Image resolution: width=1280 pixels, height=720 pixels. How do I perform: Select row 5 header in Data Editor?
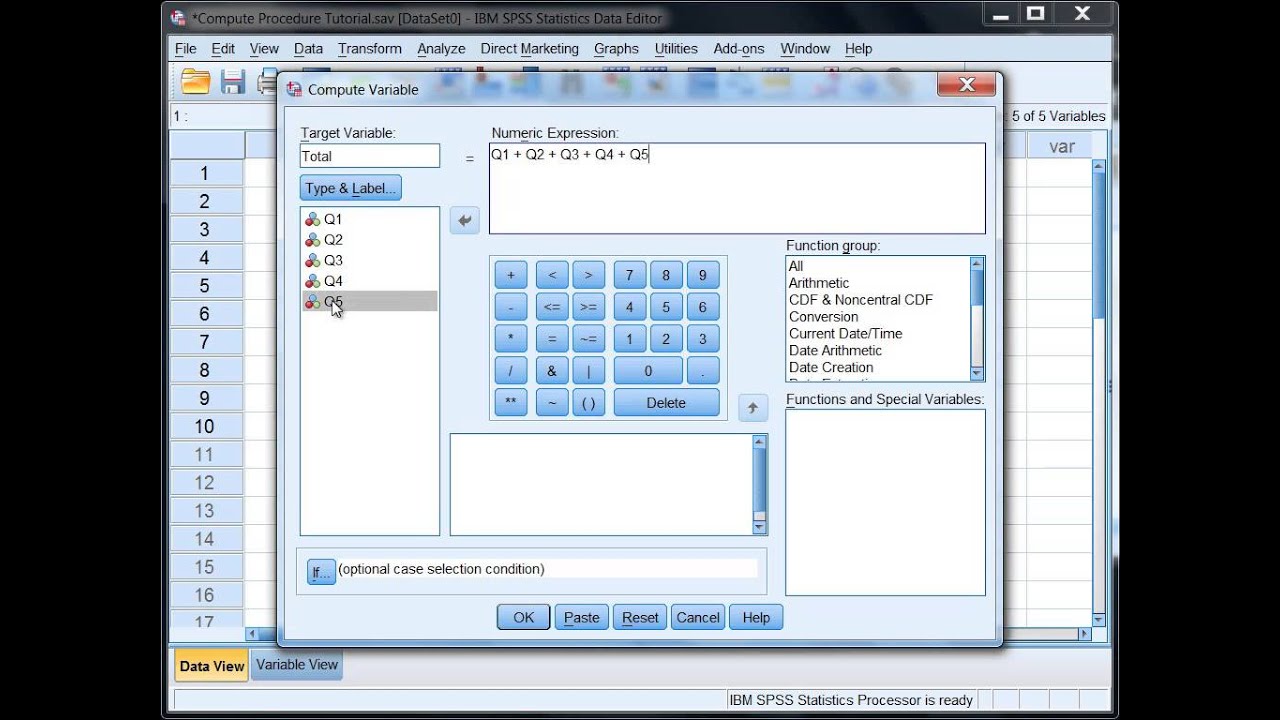click(x=205, y=286)
